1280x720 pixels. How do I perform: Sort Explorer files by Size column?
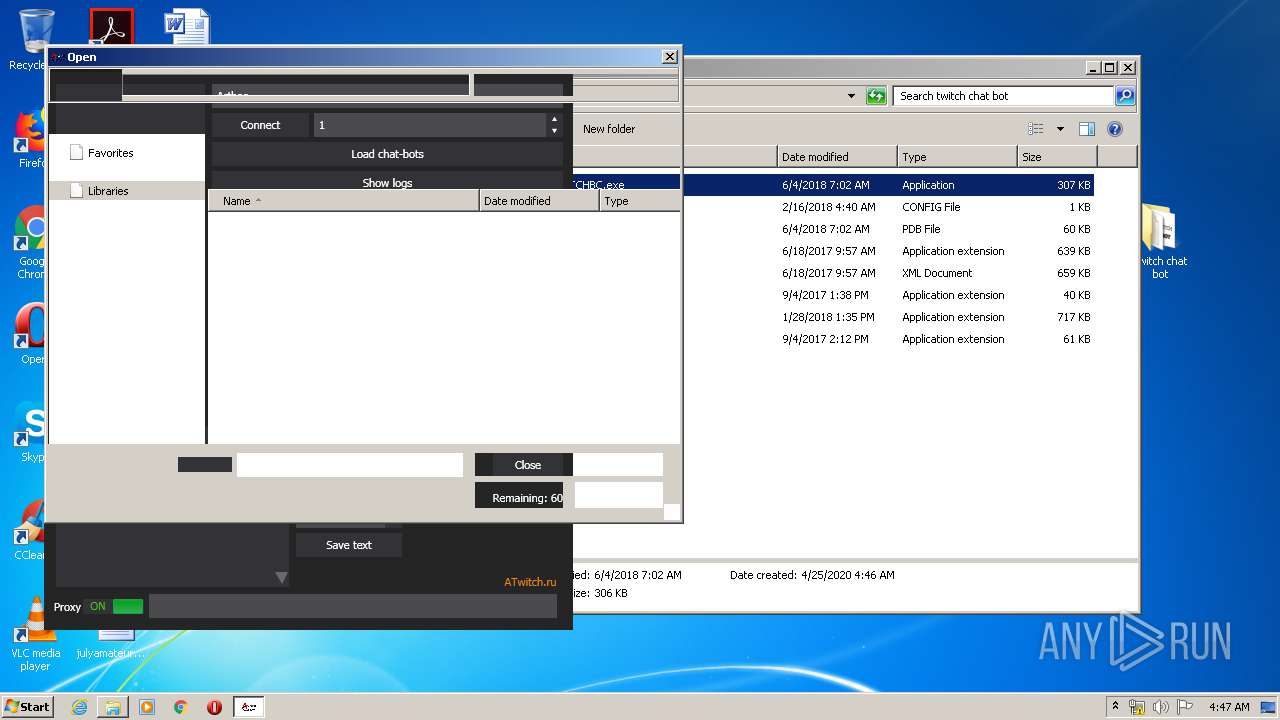click(1057, 157)
